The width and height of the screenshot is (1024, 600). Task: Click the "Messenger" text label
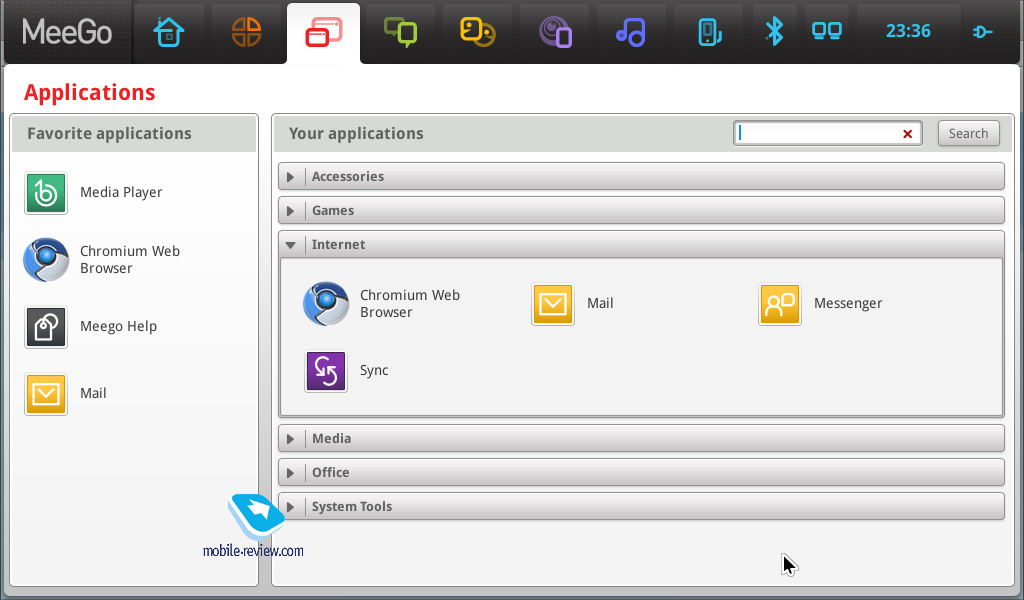[848, 304]
